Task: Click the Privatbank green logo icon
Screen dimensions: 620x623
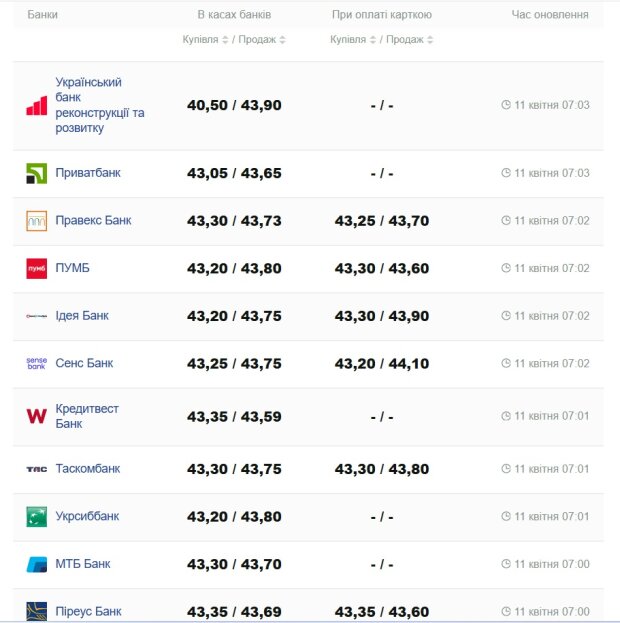Action: coord(36,173)
